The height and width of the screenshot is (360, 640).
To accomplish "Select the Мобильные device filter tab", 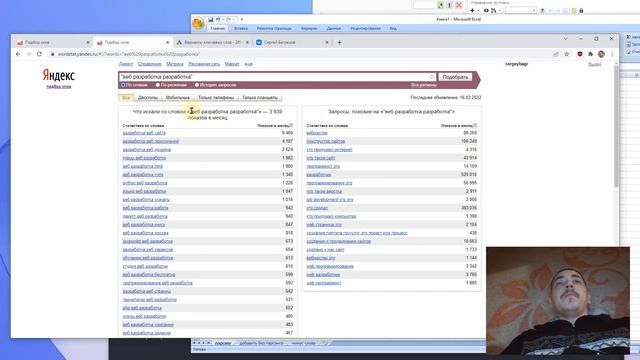I will coord(178,98).
